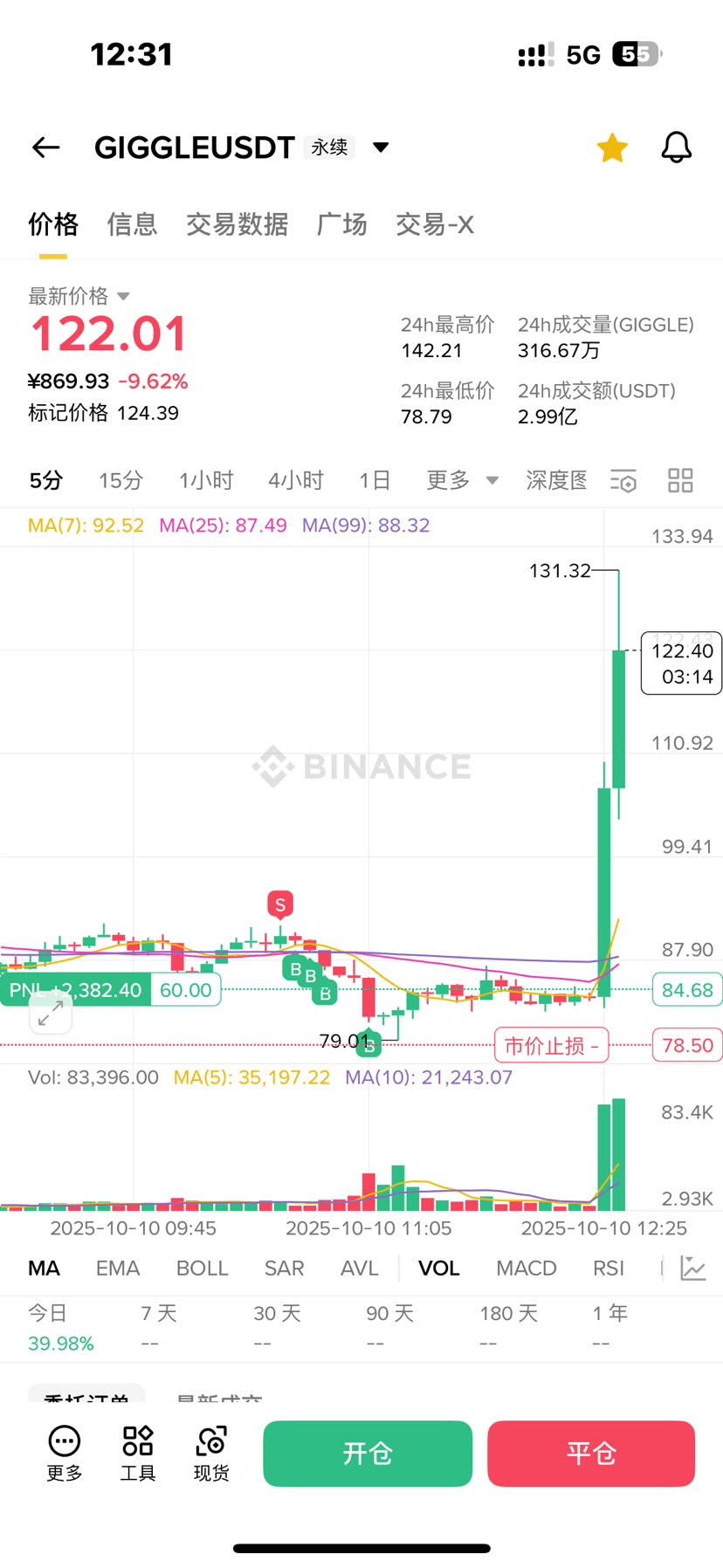Viewport: 723px width, 1568px height.
Task: Tap 今日 39.98% performance
Action: coord(60,1328)
